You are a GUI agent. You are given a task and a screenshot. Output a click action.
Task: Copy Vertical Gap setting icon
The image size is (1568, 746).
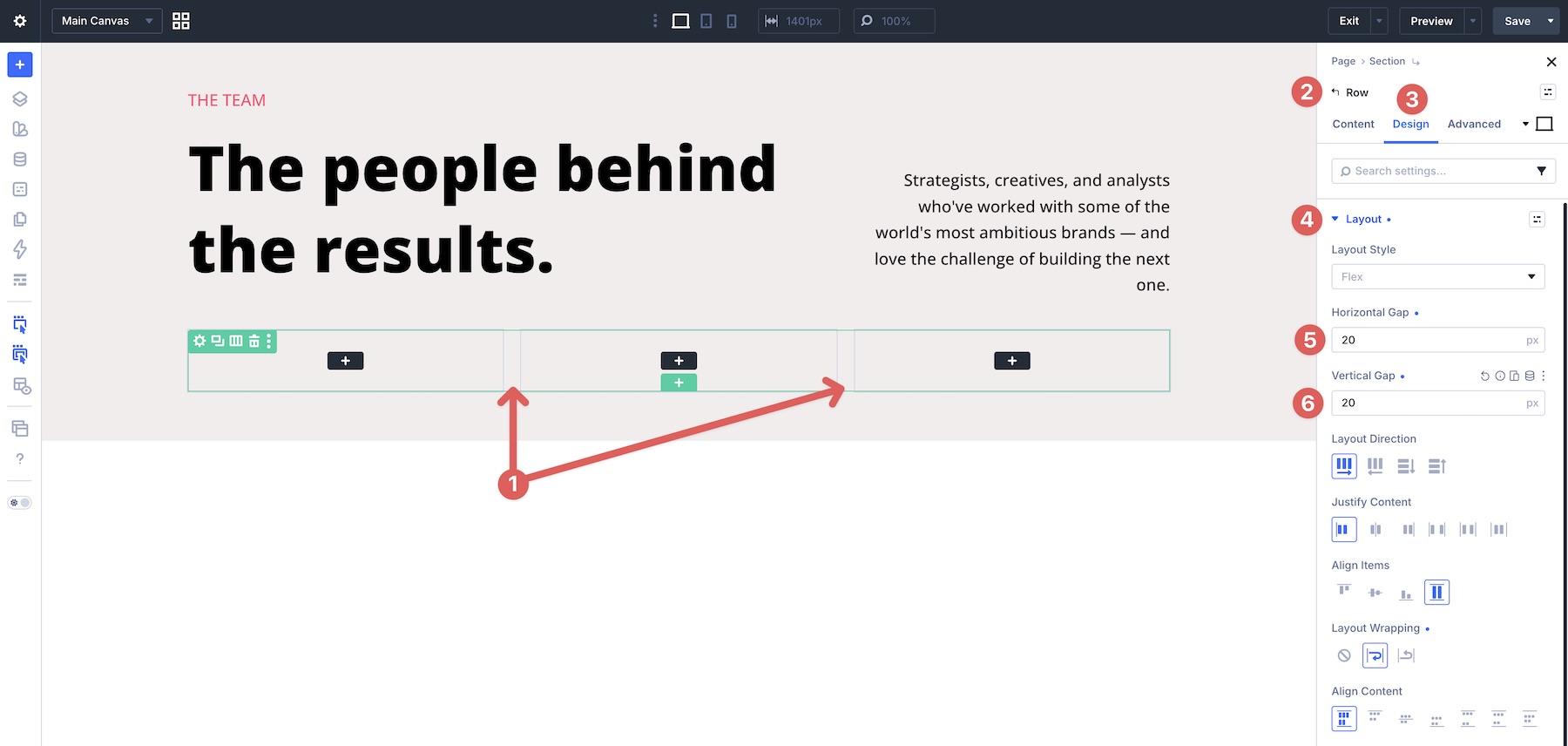point(1515,376)
